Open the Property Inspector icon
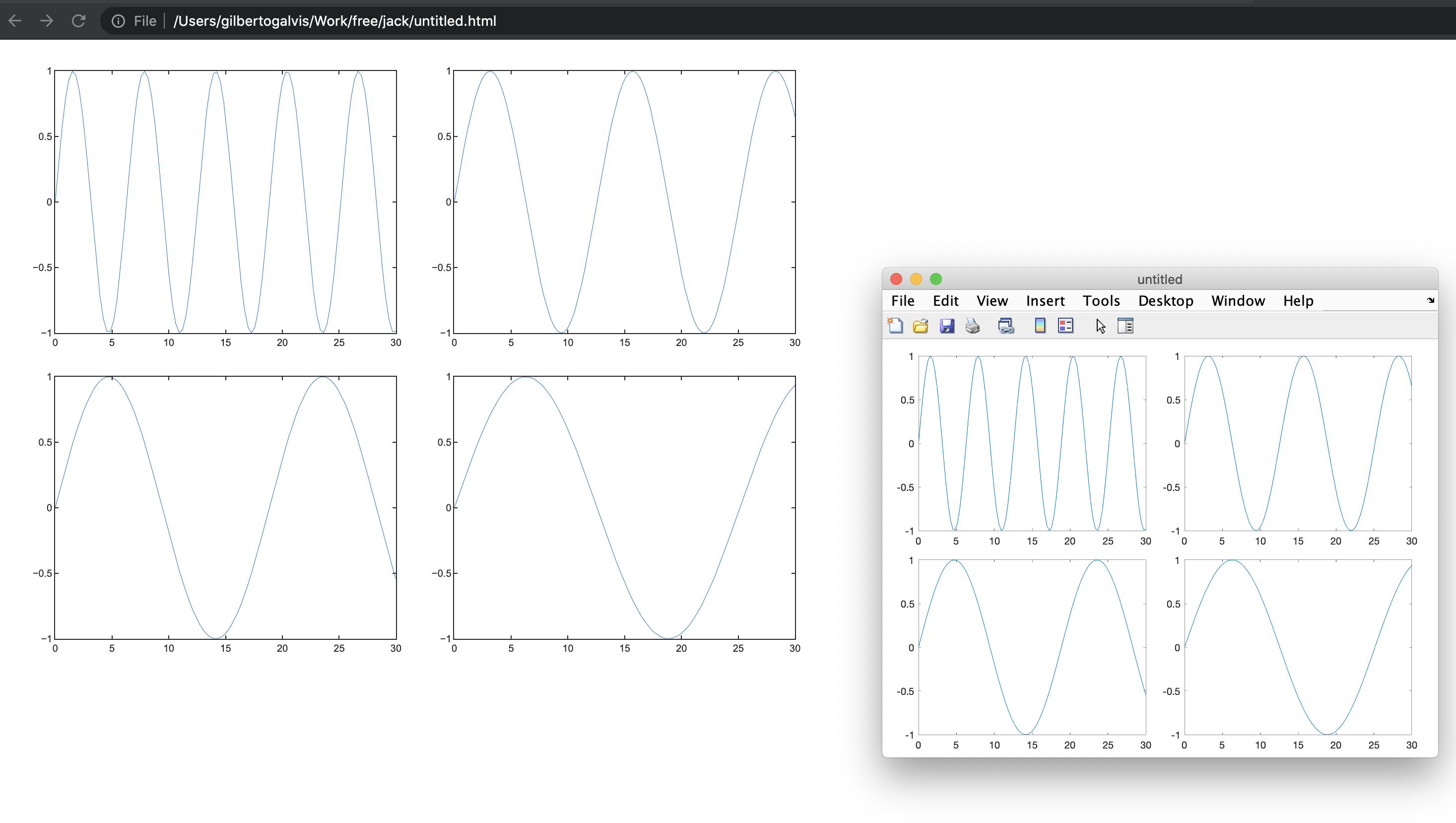The image size is (1456, 823). click(x=1125, y=326)
